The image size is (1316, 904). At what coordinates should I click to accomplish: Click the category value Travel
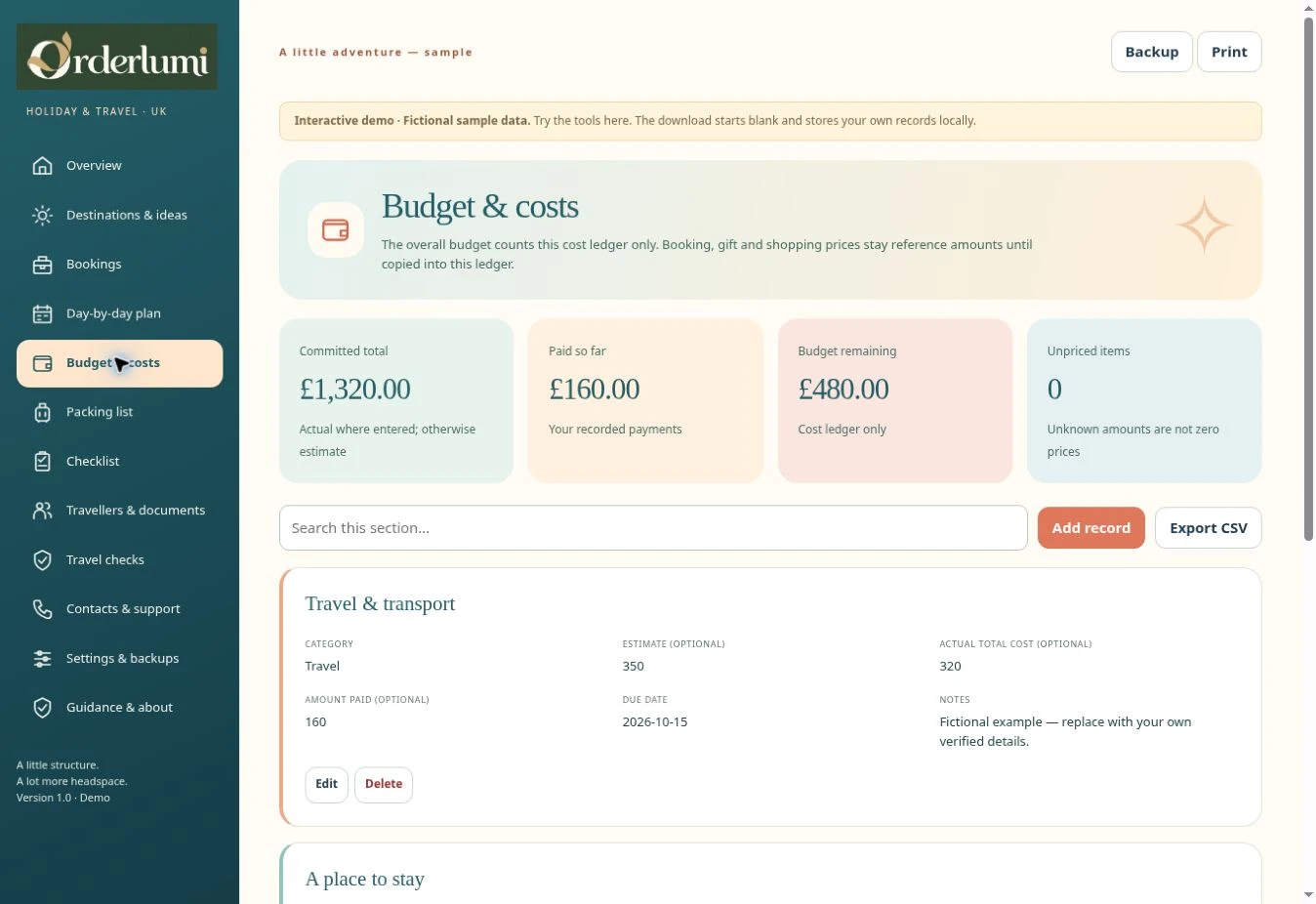point(322,667)
